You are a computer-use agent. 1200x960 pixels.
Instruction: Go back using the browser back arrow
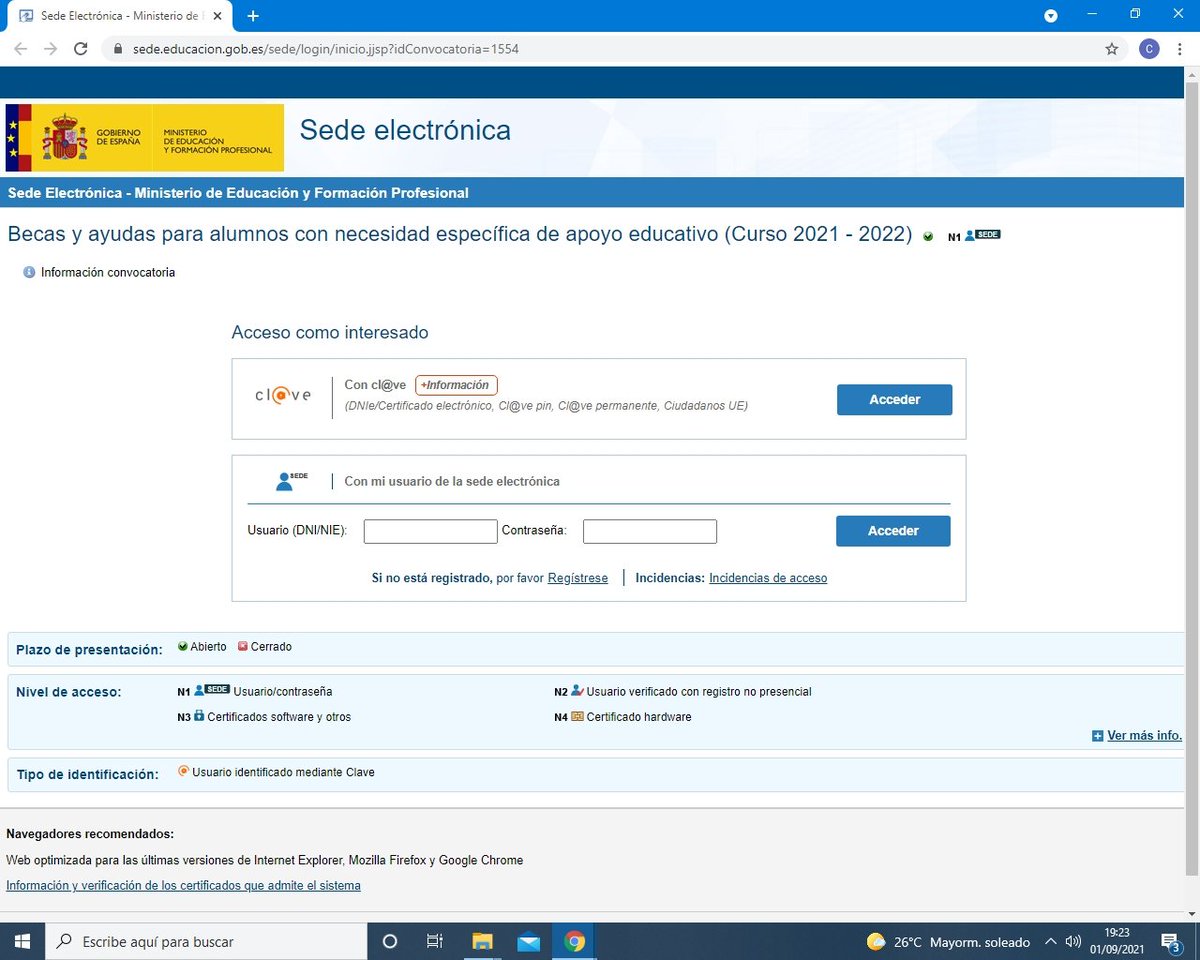click(x=20, y=49)
